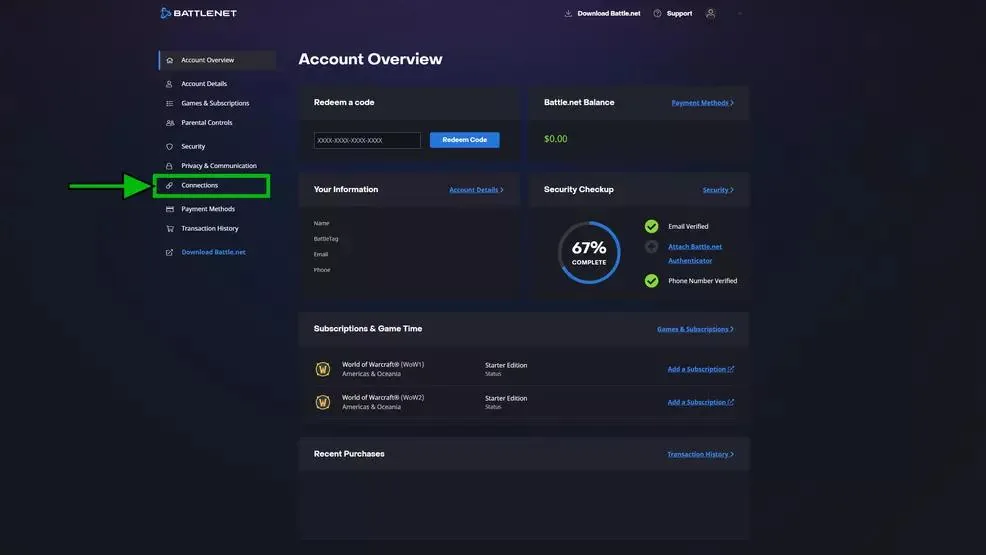Click the 67% complete security progress ring
The width and height of the screenshot is (986, 555).
pyautogui.click(x=589, y=252)
